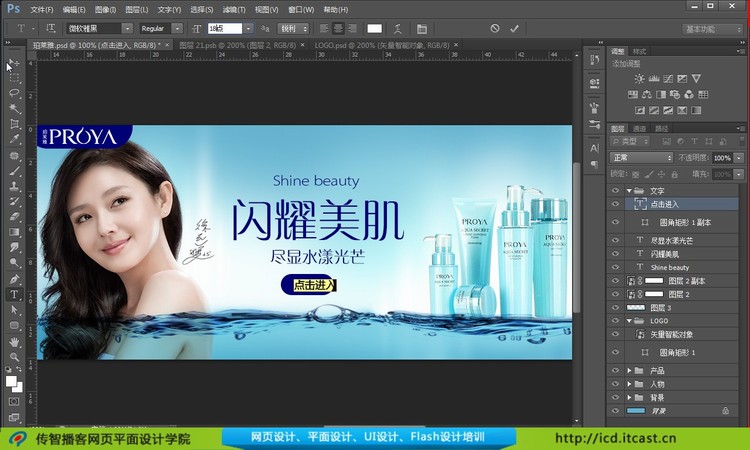
Task: Click the vertical canvas scrollbar
Action: [x=577, y=238]
